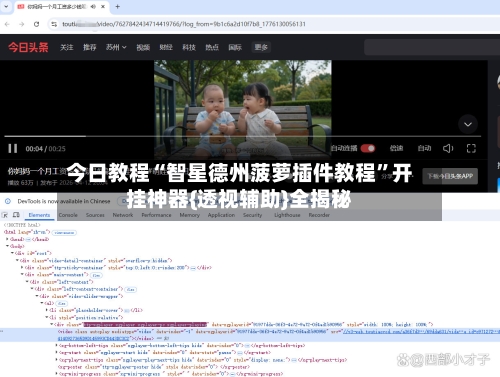
Task: Click the flex badge beside left-content-container
Action: pos(131,289)
